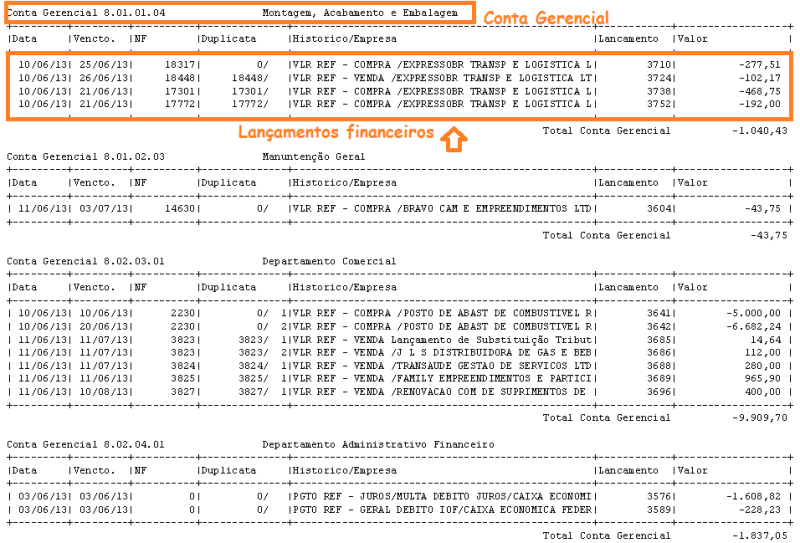Click the title 'Departamento Administrativo Financeiro'

click(x=378, y=445)
